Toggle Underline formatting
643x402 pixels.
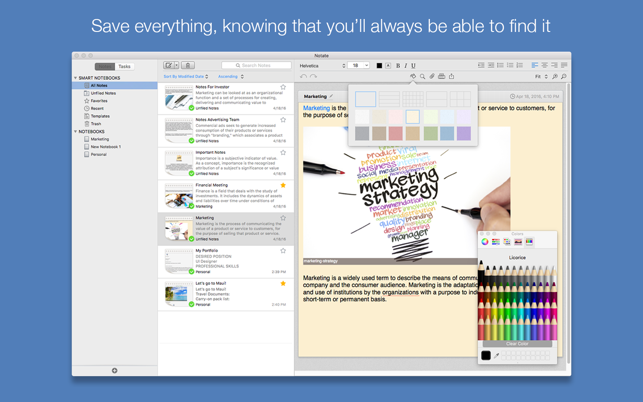coord(413,66)
